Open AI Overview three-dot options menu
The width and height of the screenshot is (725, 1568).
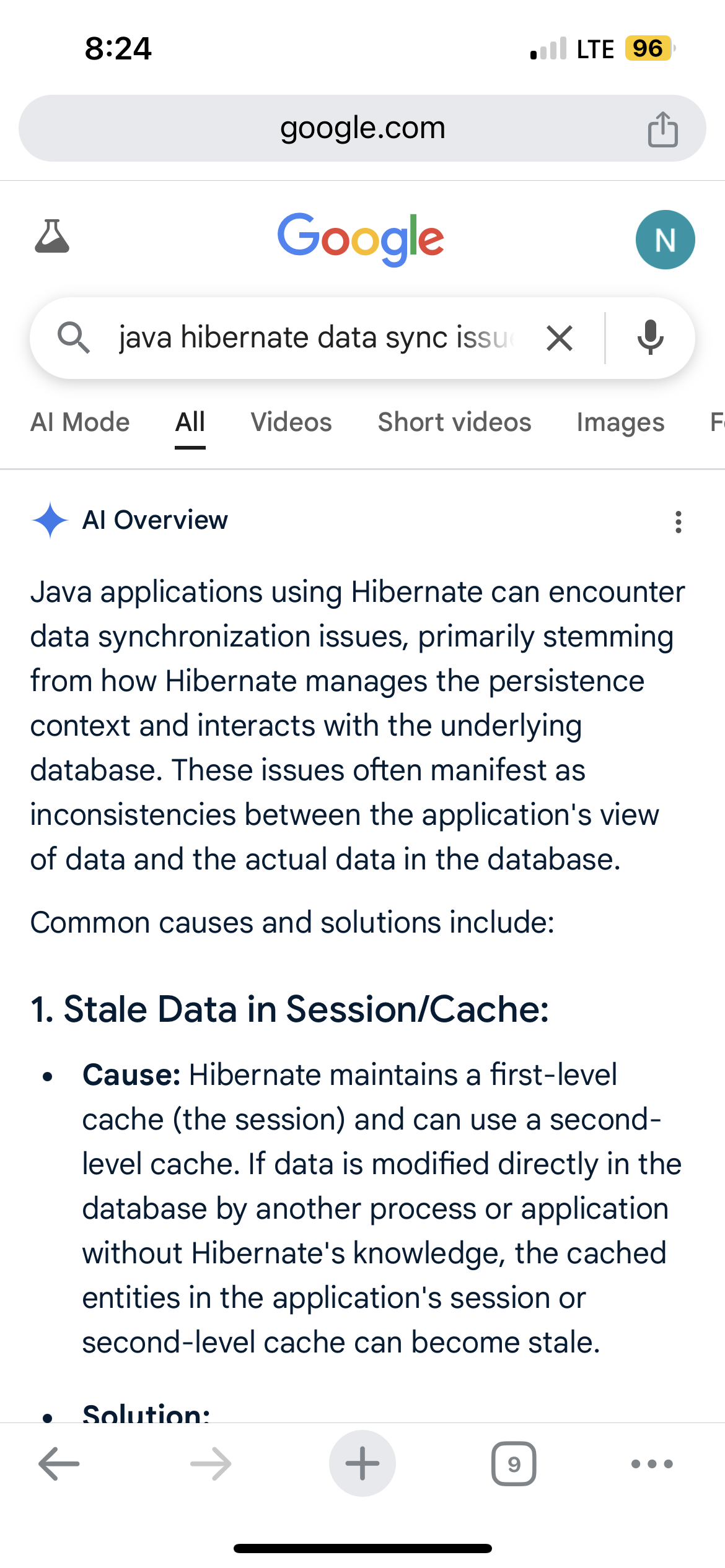click(679, 521)
